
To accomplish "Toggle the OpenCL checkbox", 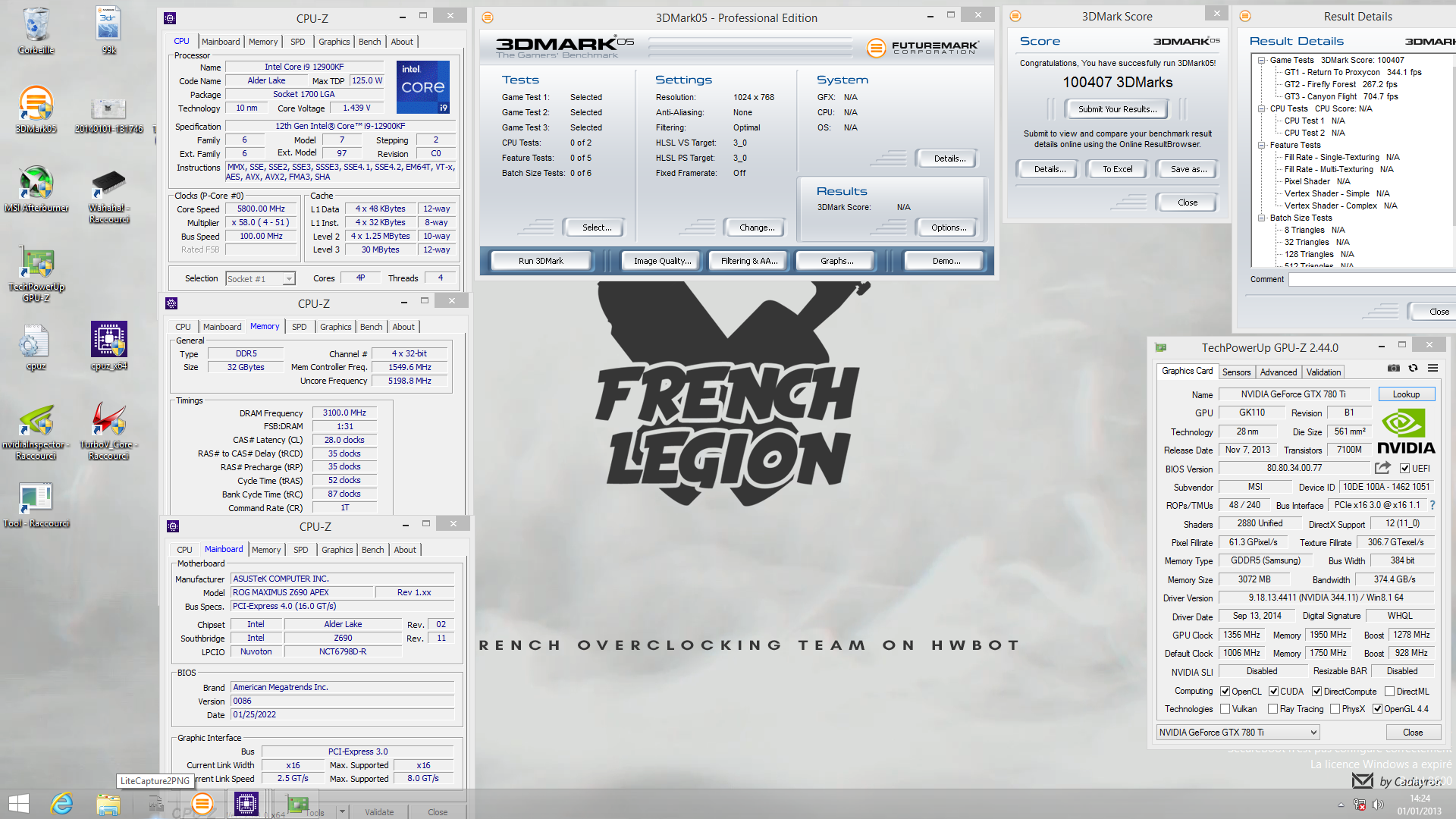I will [x=1225, y=692].
